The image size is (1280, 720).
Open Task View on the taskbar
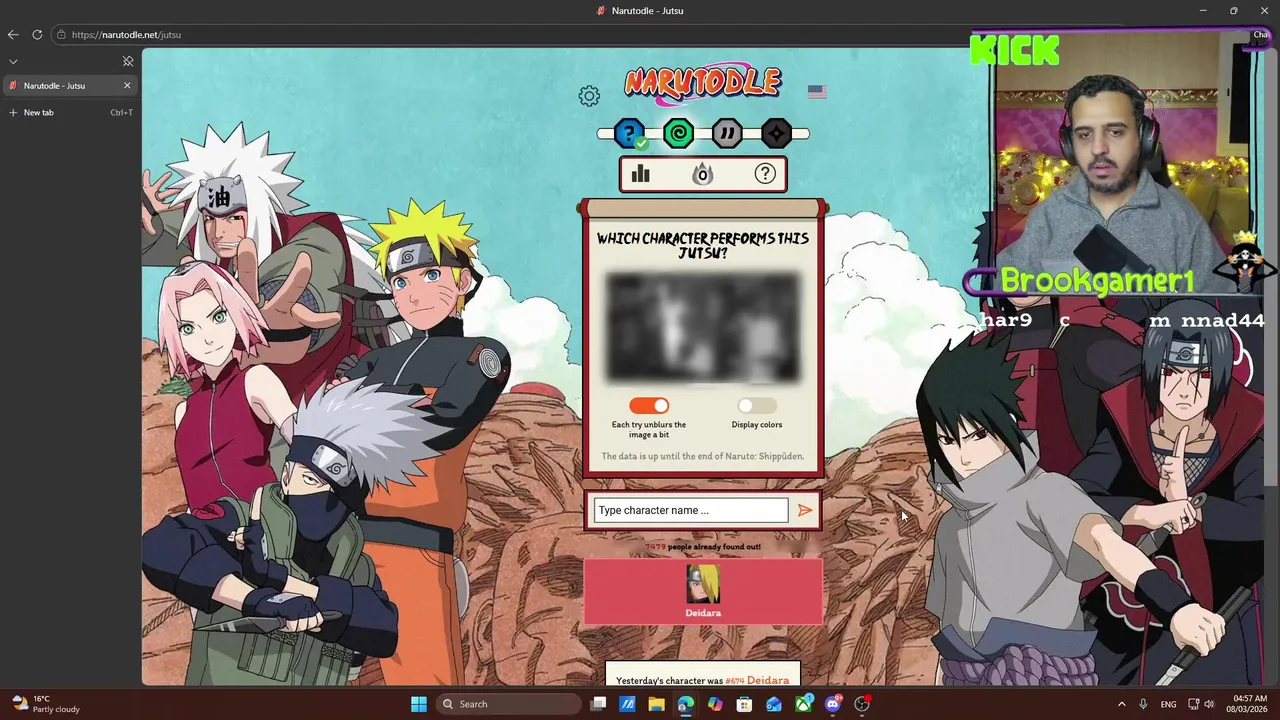tap(598, 704)
